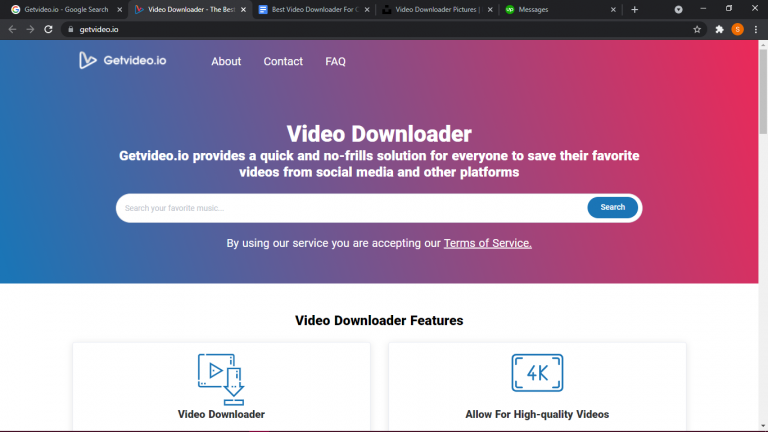
Task: Open the FAQ page
Action: point(336,61)
